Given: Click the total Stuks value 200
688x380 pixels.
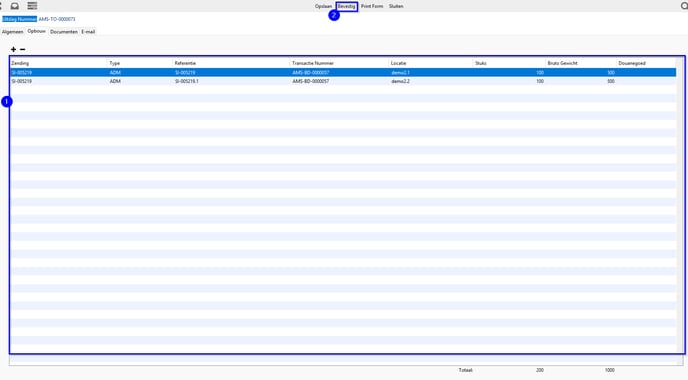Looking at the screenshot, I should 540,370.
